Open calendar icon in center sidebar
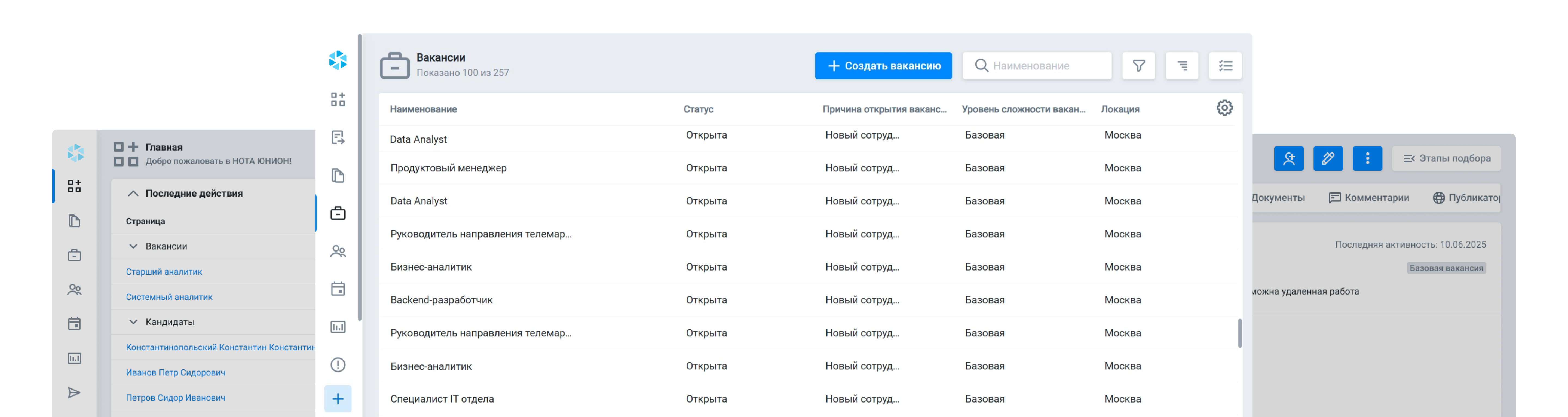Image resolution: width=1568 pixels, height=417 pixels. coord(338,289)
